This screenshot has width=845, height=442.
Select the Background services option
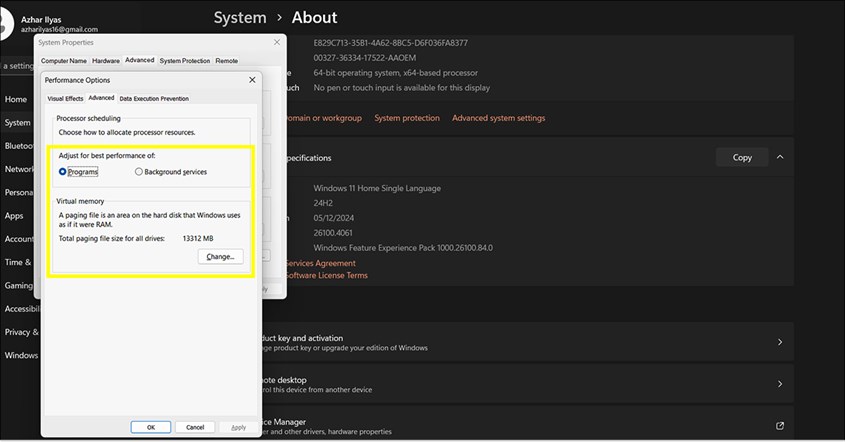click(x=139, y=172)
